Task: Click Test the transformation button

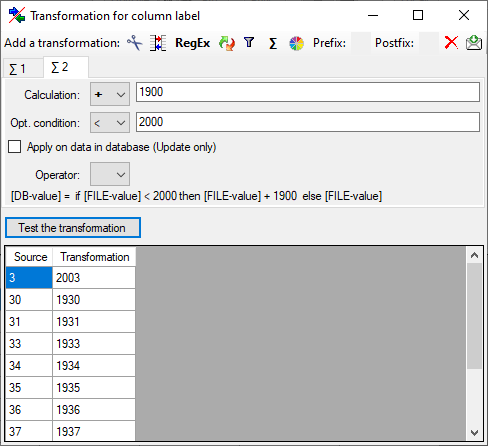Action: coord(73,228)
